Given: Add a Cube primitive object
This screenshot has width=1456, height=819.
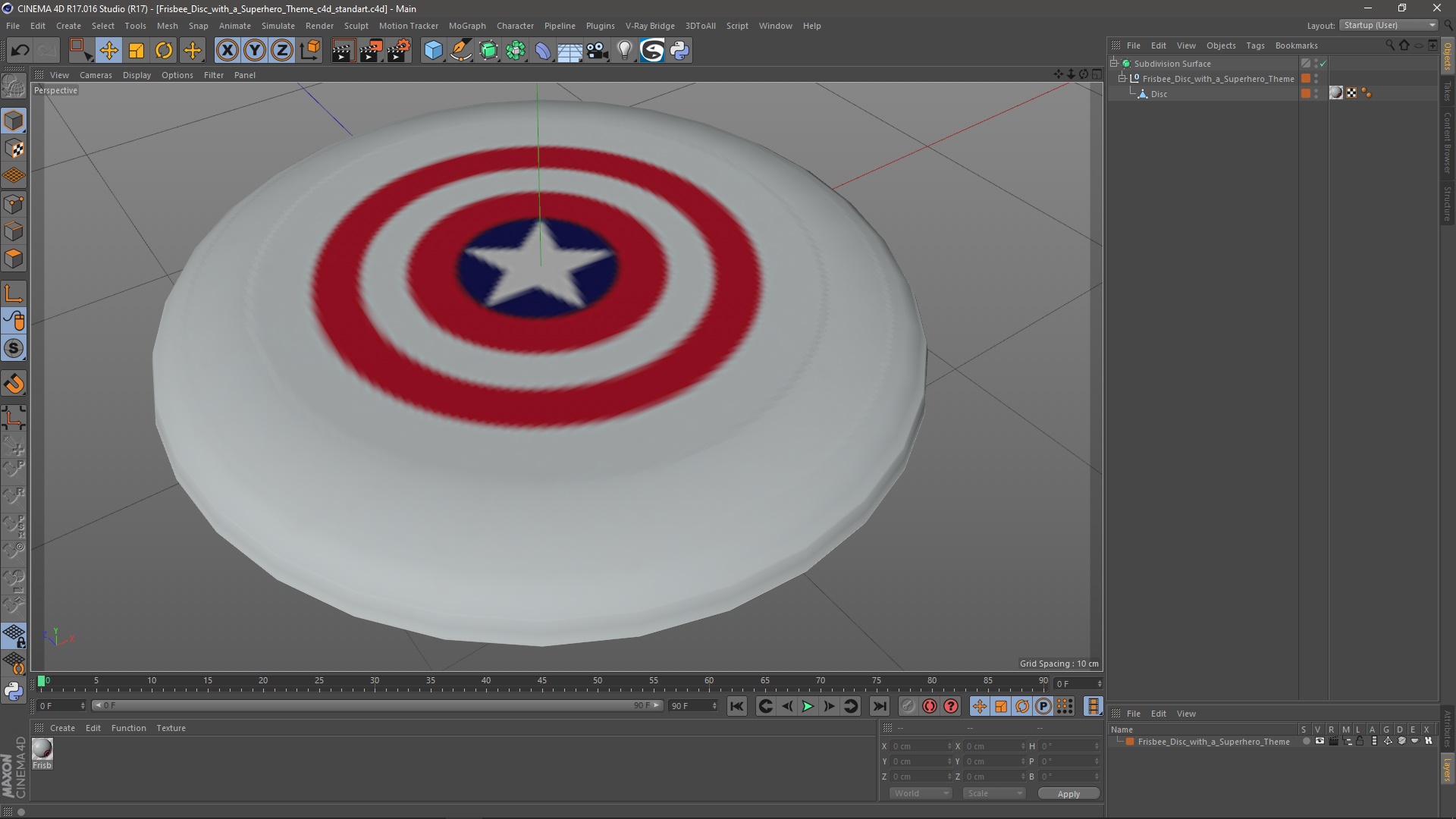Looking at the screenshot, I should point(433,51).
